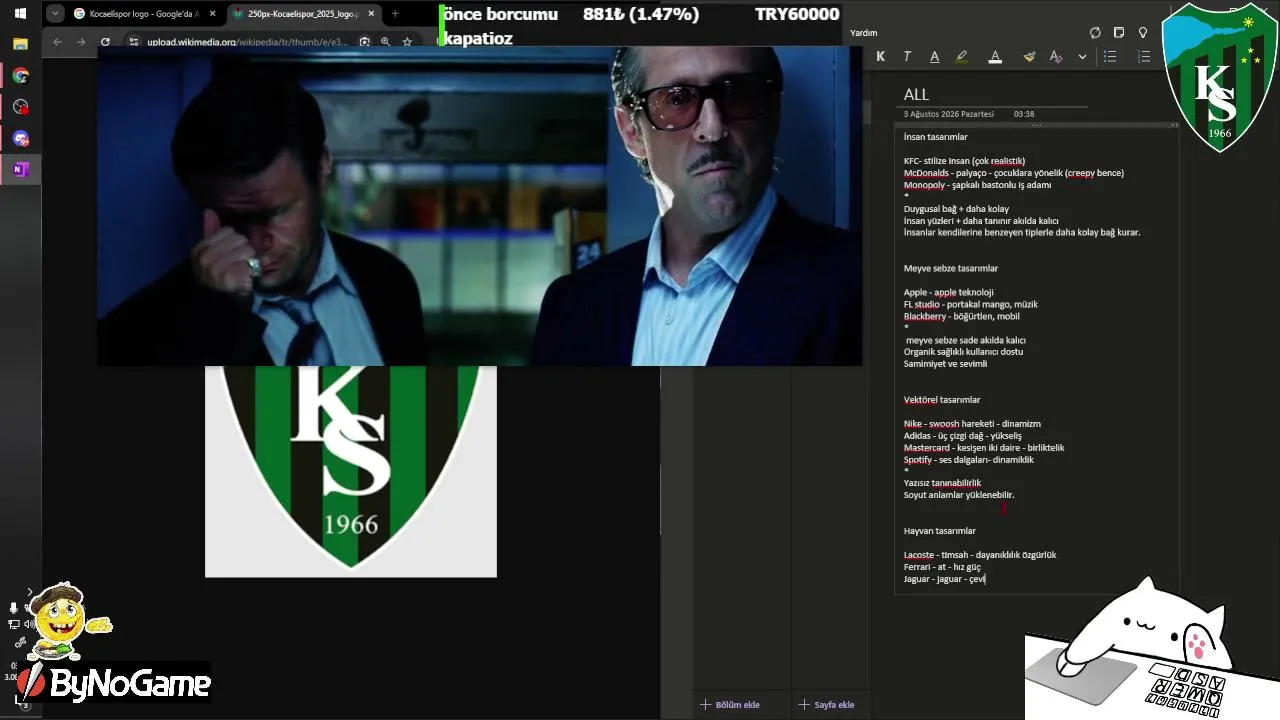This screenshot has width=1280, height=720.
Task: Bookmark this page with the star
Action: point(407,42)
